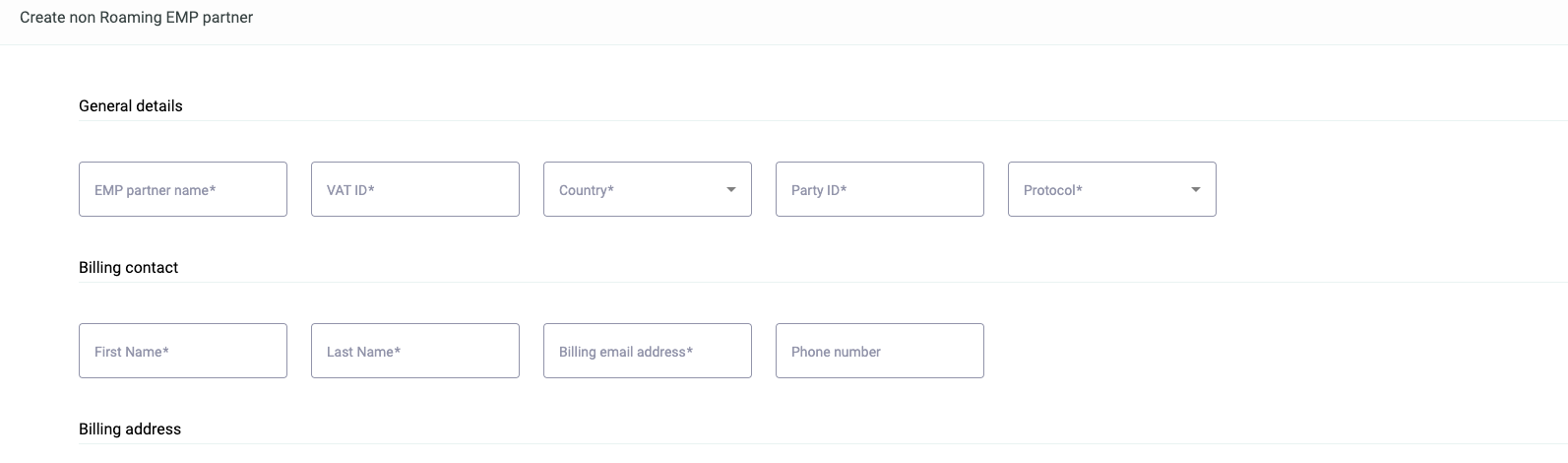The height and width of the screenshot is (463, 1568).
Task: Click the Billing email address field
Action: pyautogui.click(x=648, y=351)
